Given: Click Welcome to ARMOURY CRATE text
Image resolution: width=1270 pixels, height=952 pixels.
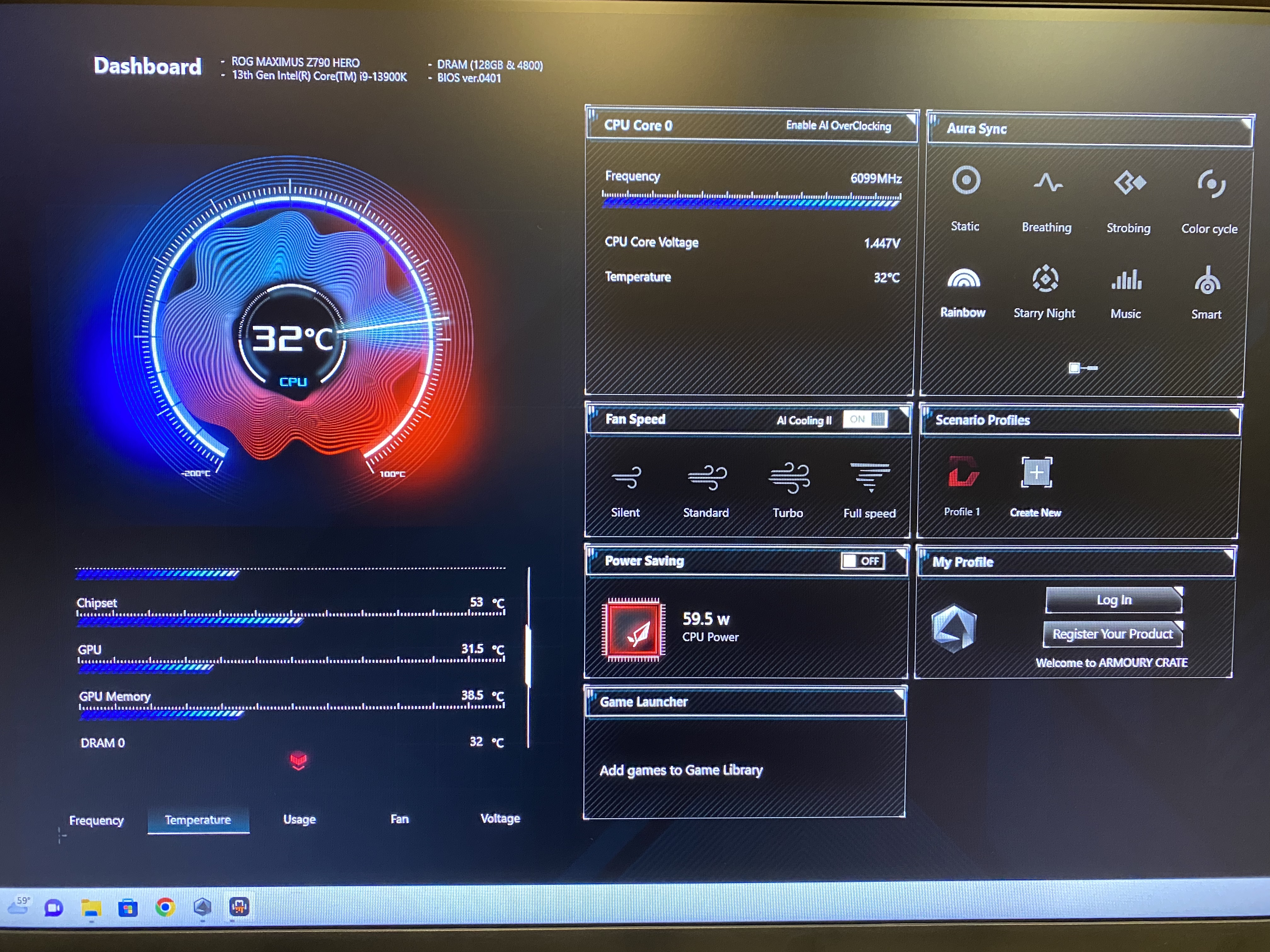Looking at the screenshot, I should point(1112,663).
